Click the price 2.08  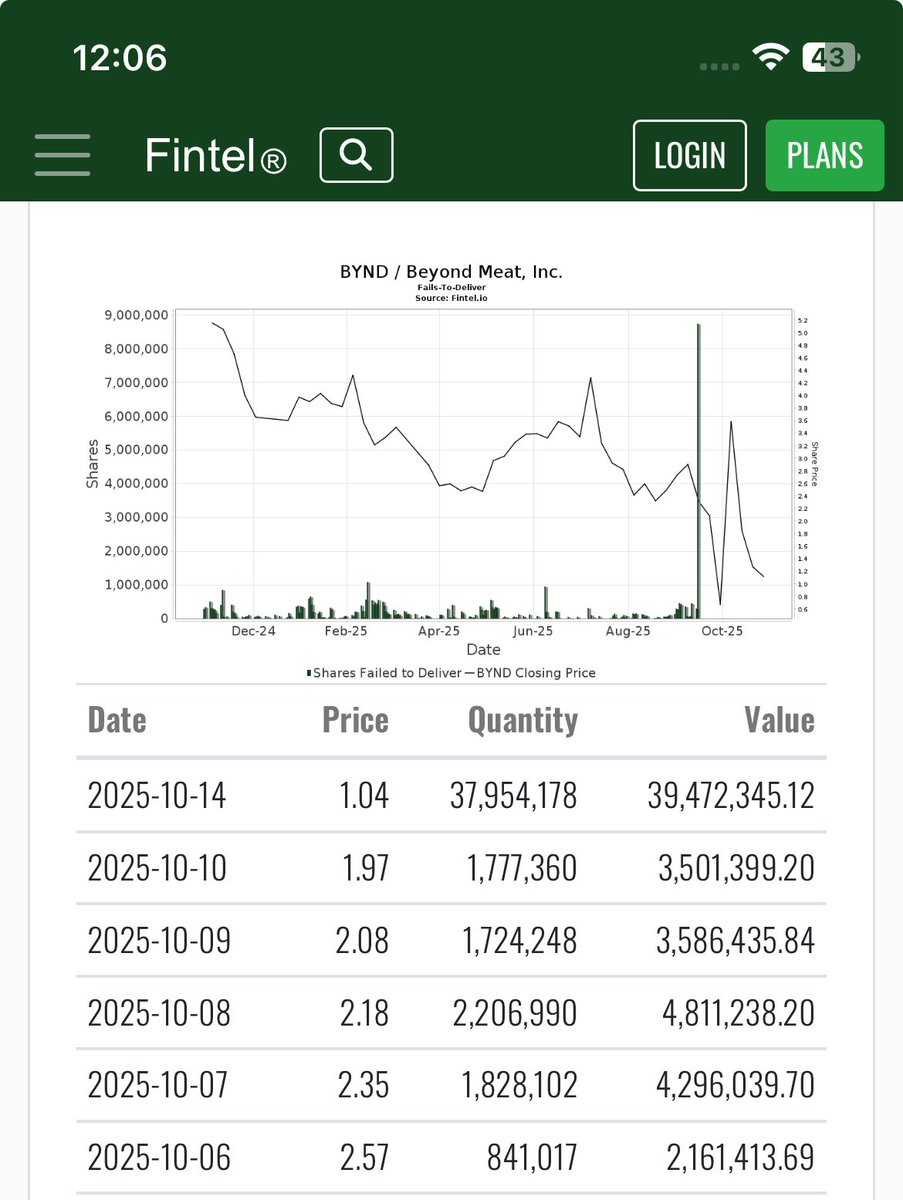coord(360,941)
